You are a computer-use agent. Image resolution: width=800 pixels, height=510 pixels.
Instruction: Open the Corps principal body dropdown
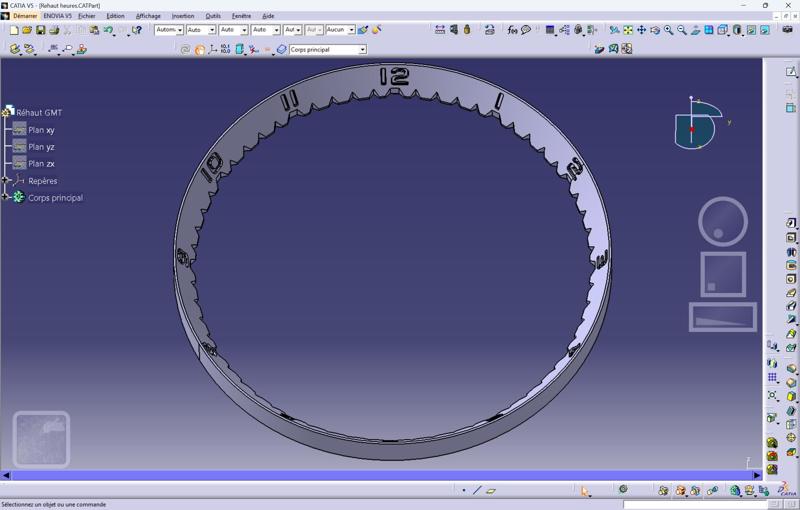(362, 49)
